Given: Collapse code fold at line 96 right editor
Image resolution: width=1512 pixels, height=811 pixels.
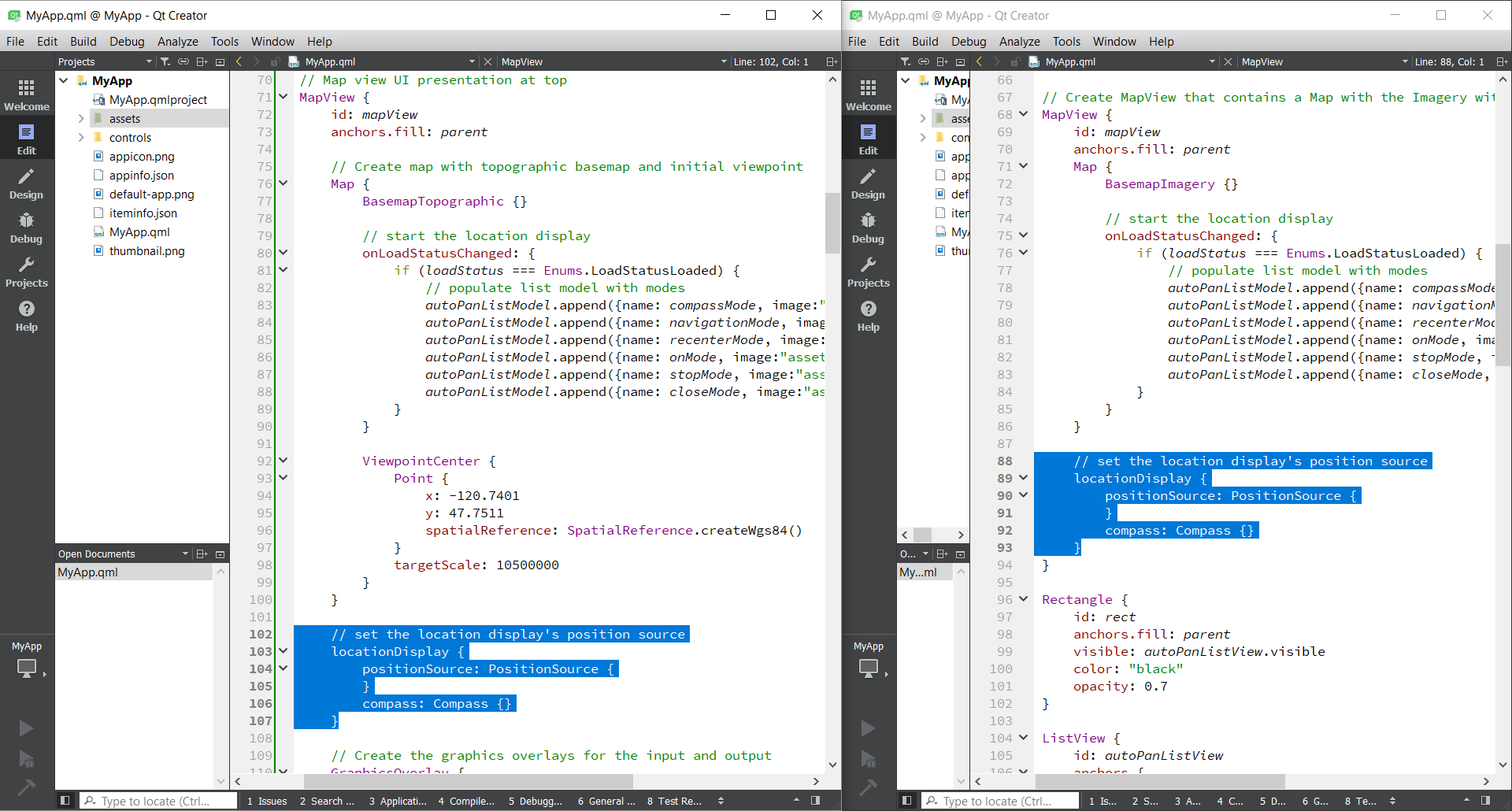Looking at the screenshot, I should pos(1024,599).
